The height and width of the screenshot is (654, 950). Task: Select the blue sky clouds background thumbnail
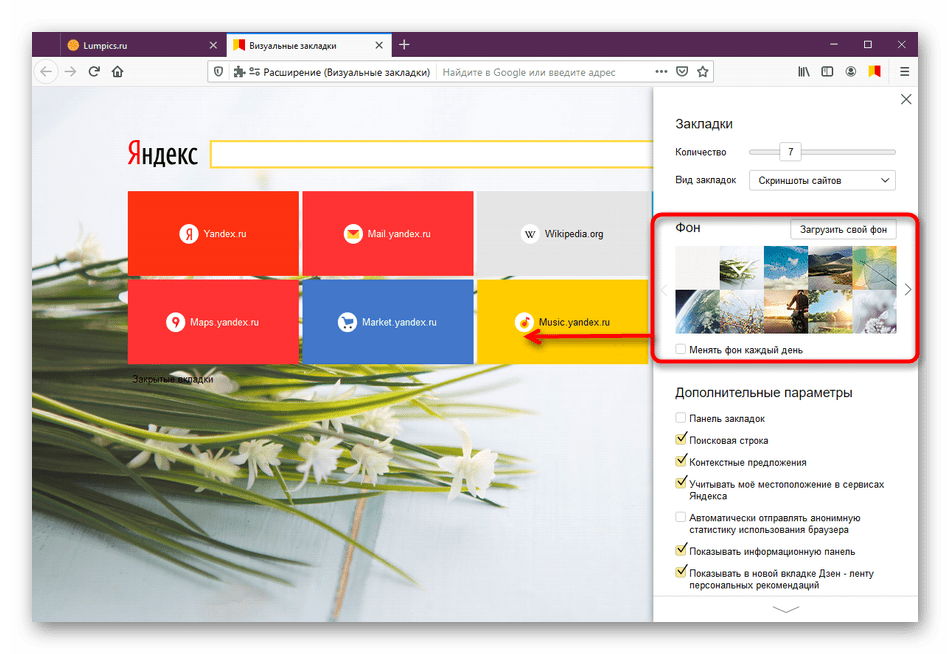click(786, 267)
